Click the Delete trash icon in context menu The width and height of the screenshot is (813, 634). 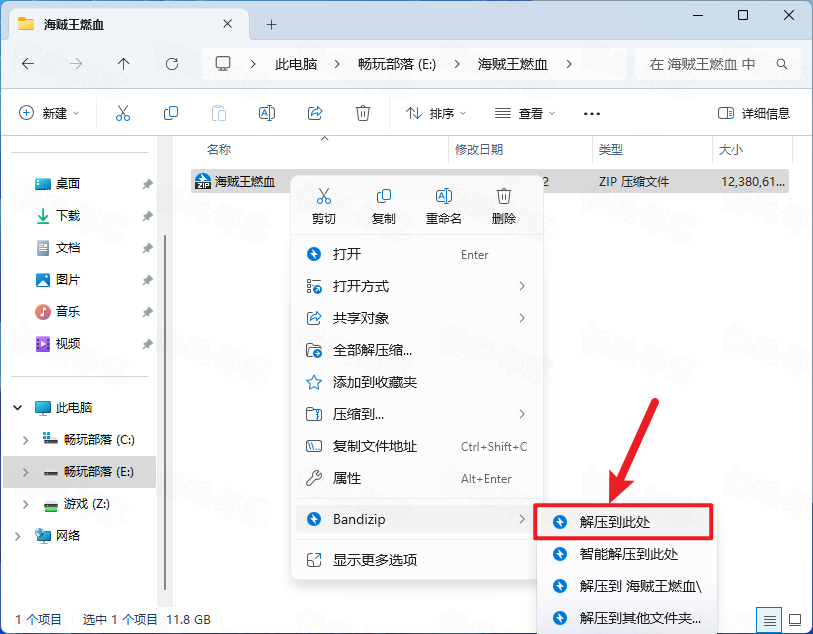click(x=503, y=196)
